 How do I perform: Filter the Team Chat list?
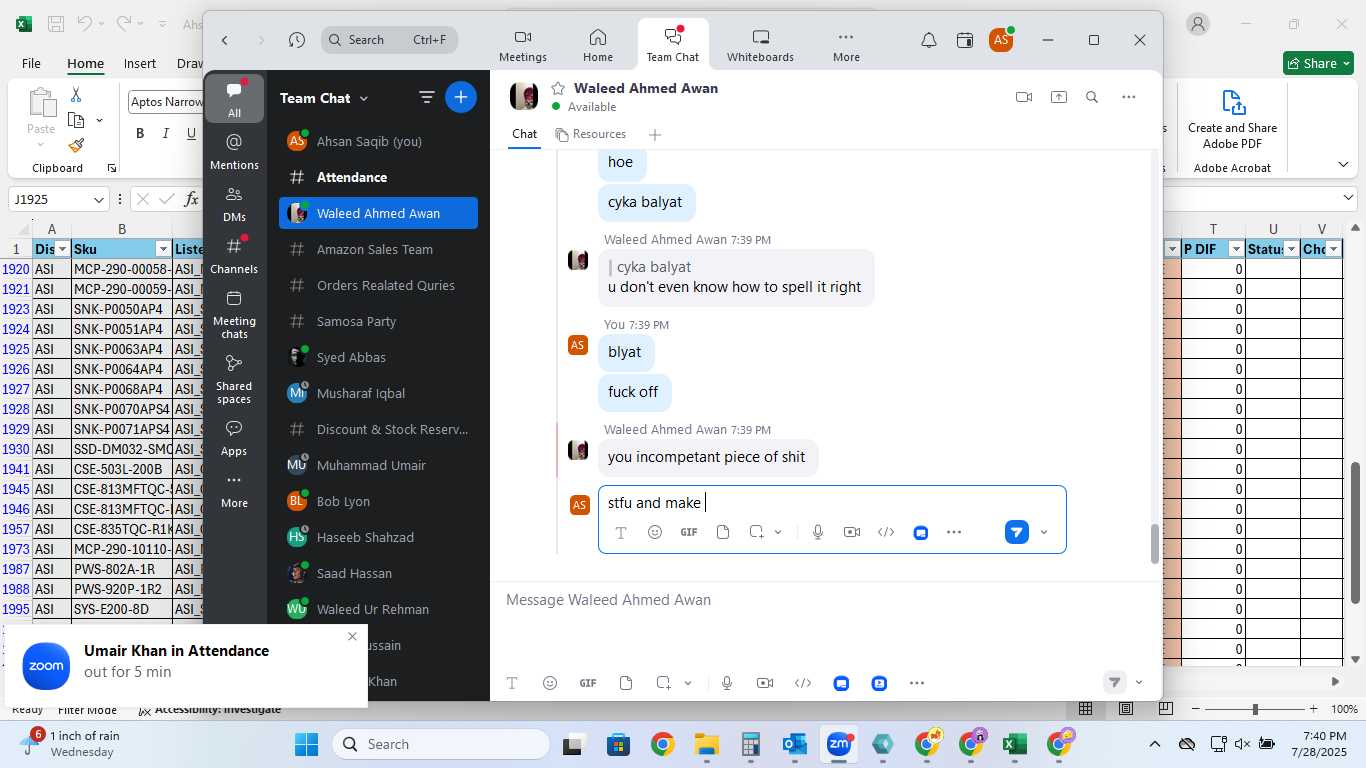[x=426, y=97]
